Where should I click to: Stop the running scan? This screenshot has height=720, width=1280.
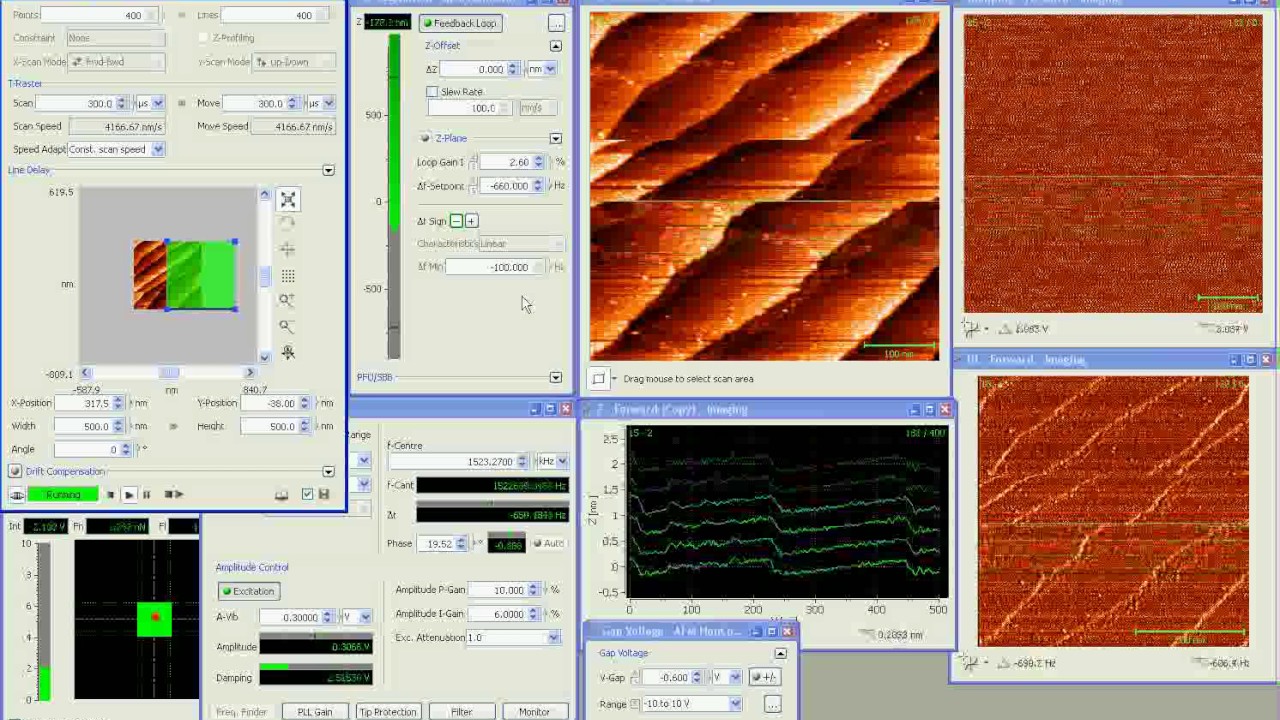point(111,494)
